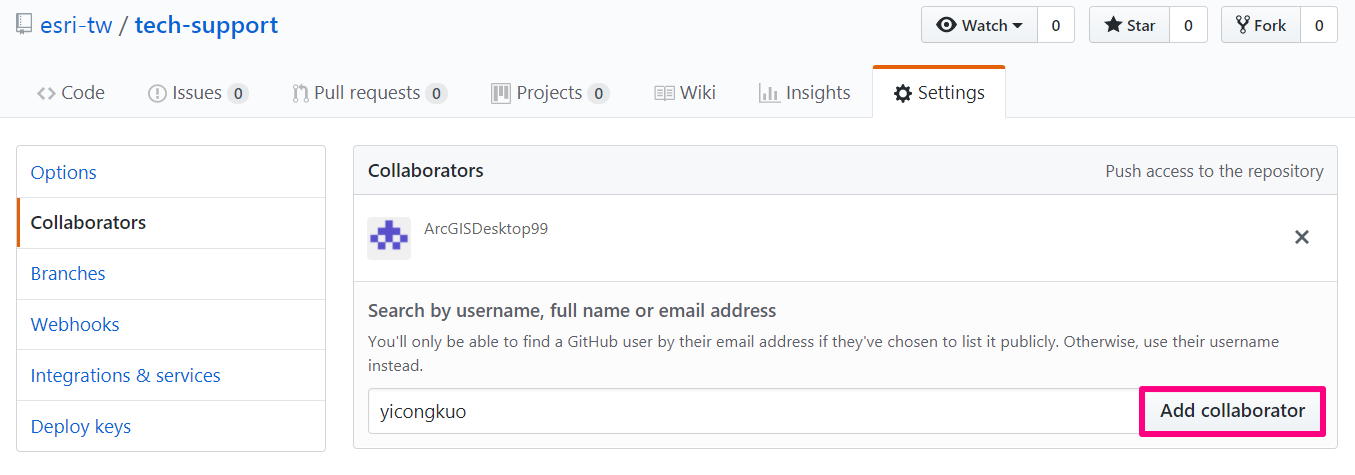Focus the collaborator search input field

point(754,411)
